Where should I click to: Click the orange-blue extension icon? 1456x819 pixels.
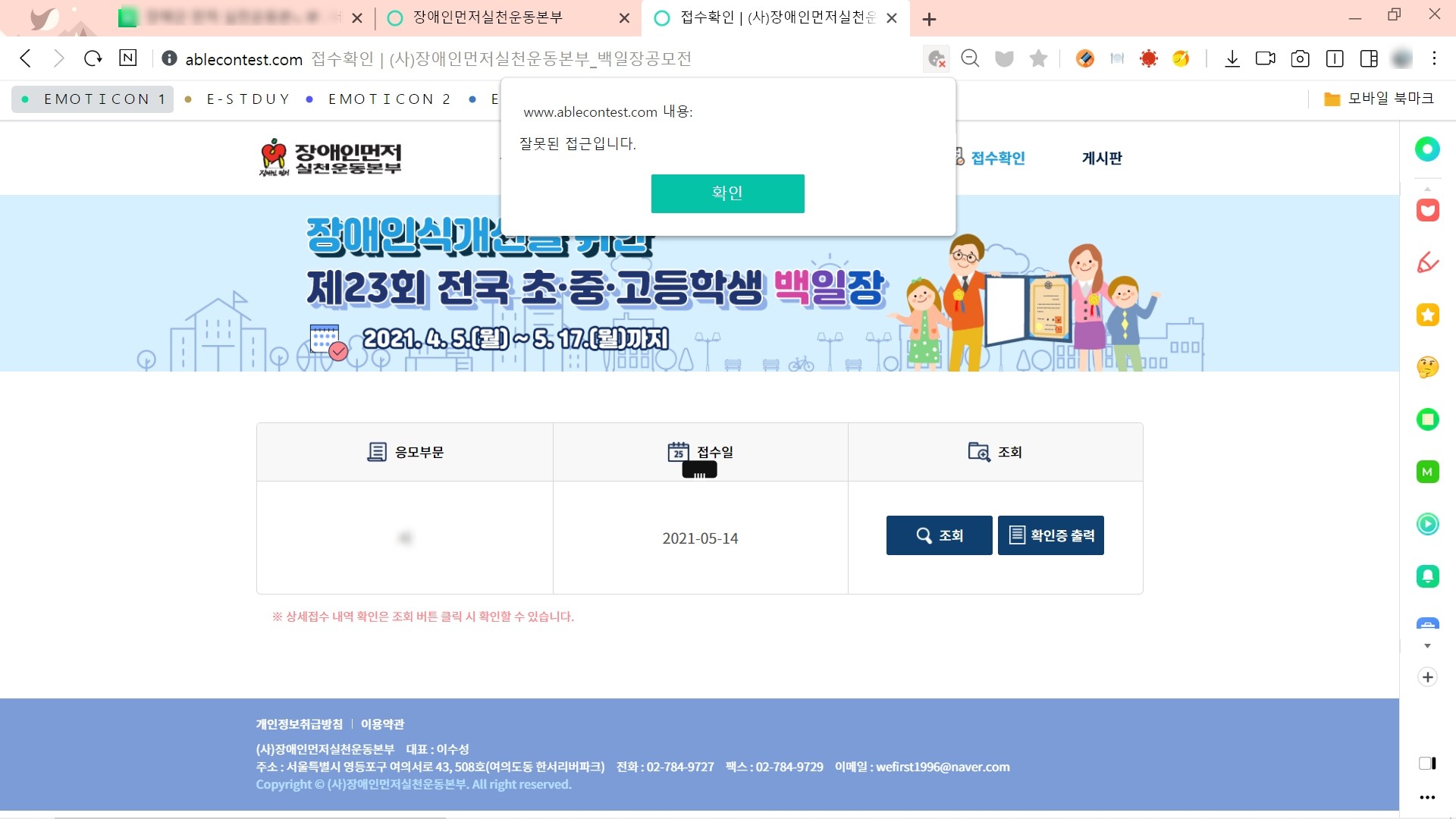[x=1085, y=58]
